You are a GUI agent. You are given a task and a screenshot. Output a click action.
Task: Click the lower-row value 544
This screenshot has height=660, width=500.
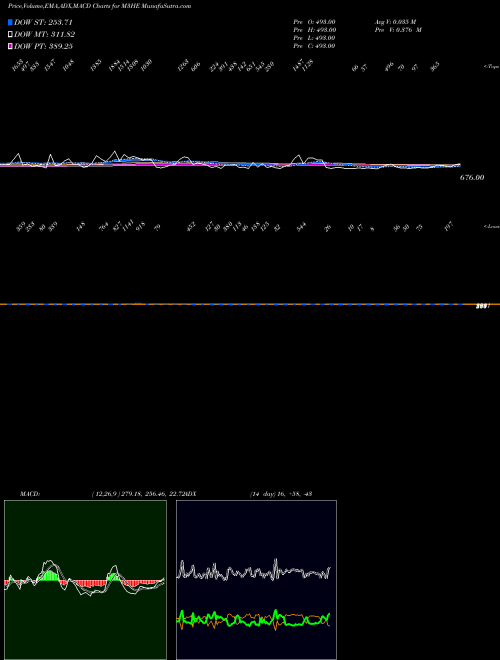[301, 228]
